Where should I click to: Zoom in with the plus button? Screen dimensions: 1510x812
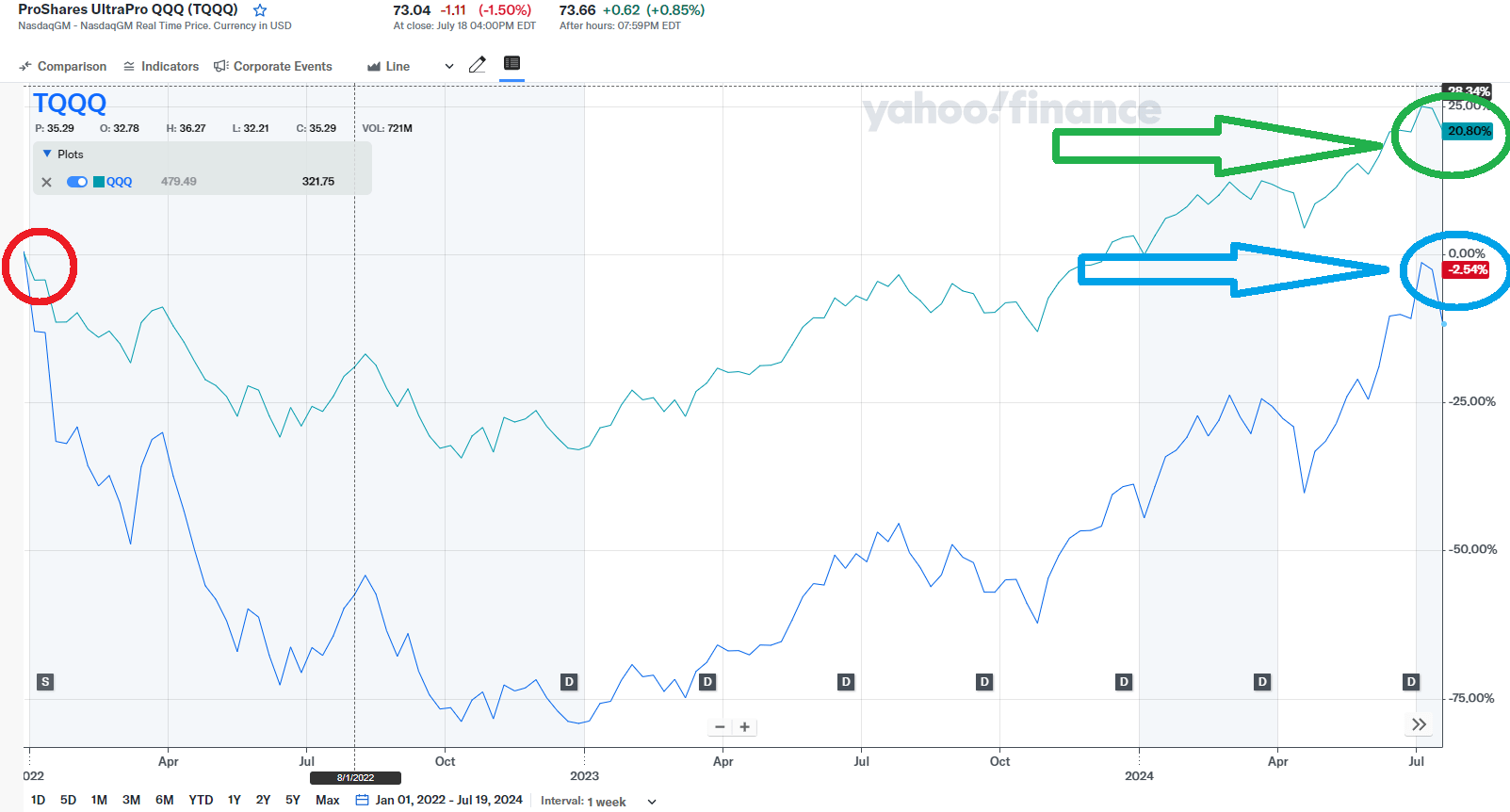point(744,726)
